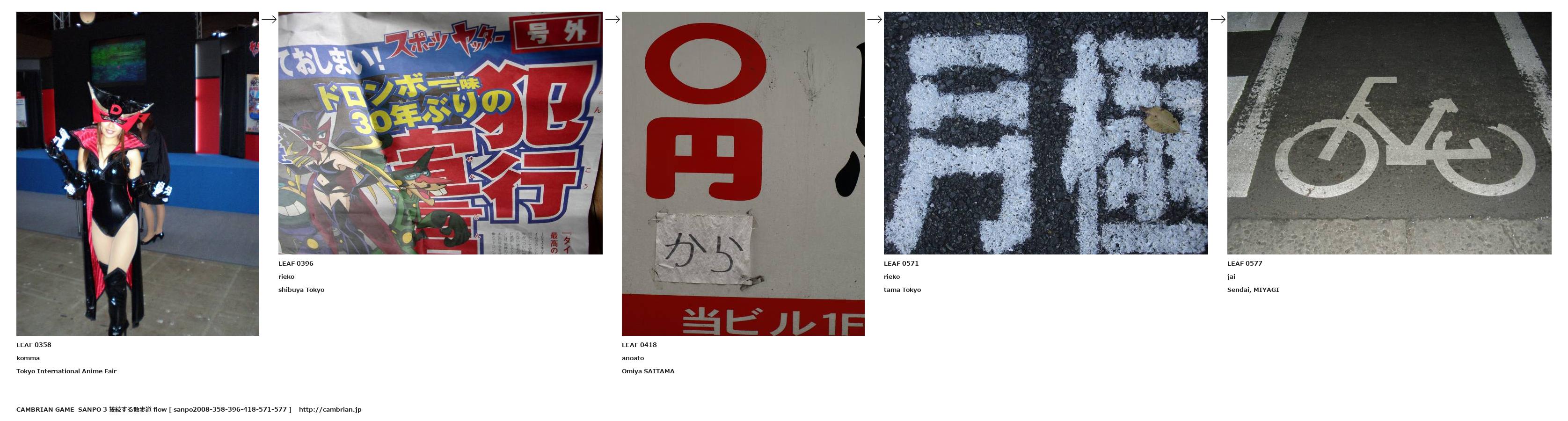Open the bicycle road marking photo
The width and height of the screenshot is (1568, 421).
tap(1389, 133)
